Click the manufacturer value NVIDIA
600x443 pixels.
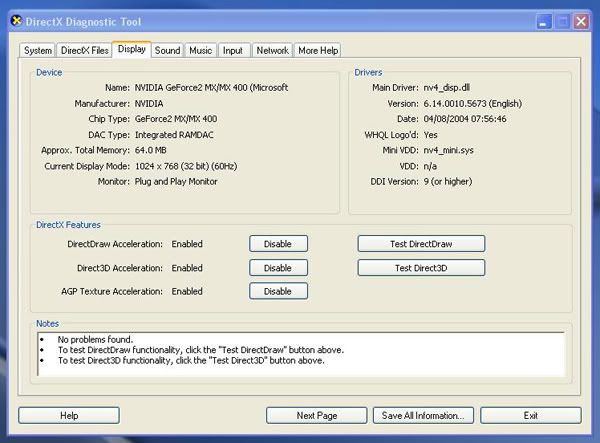(x=149, y=104)
